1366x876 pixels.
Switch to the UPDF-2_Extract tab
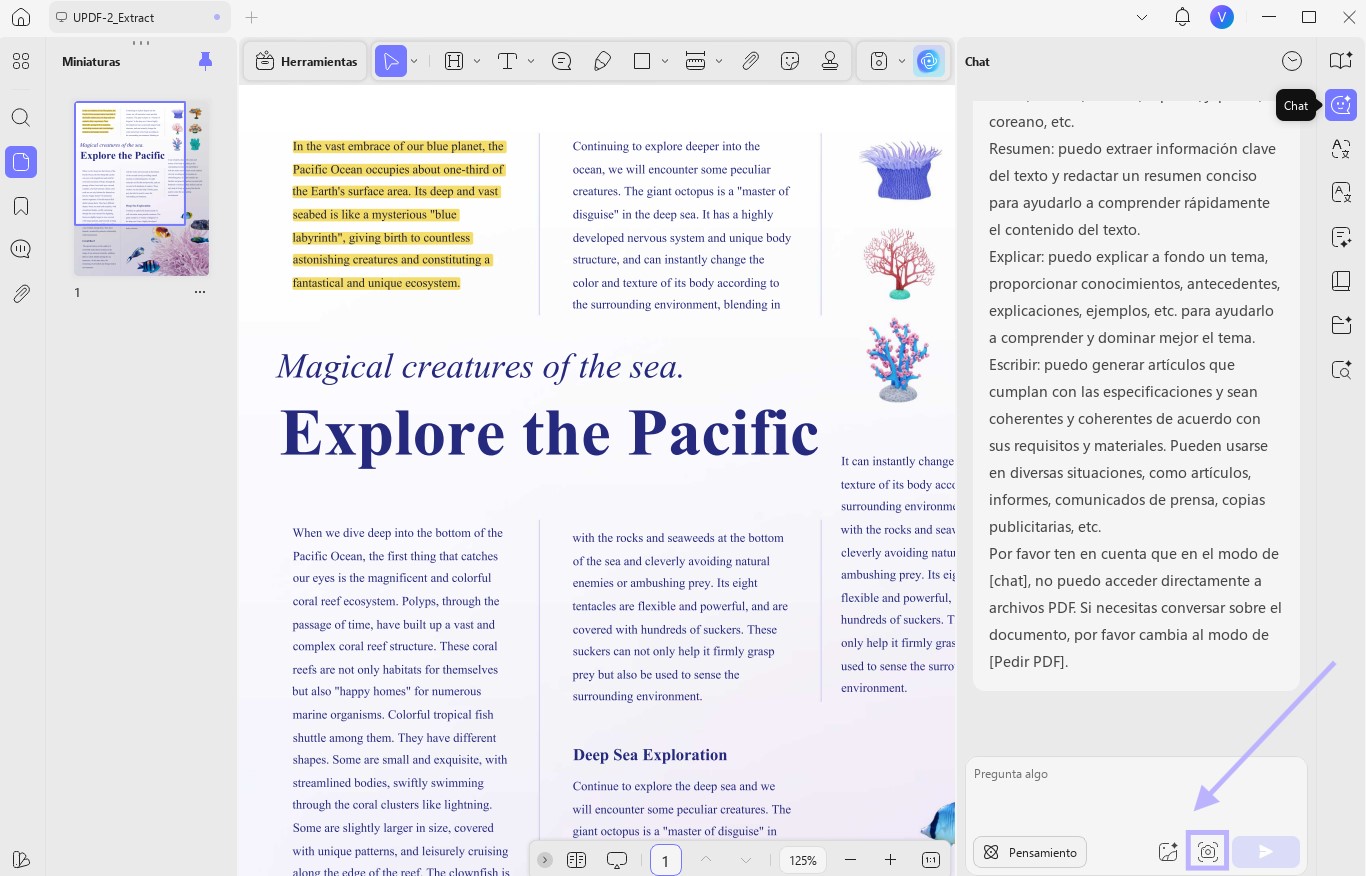[139, 17]
